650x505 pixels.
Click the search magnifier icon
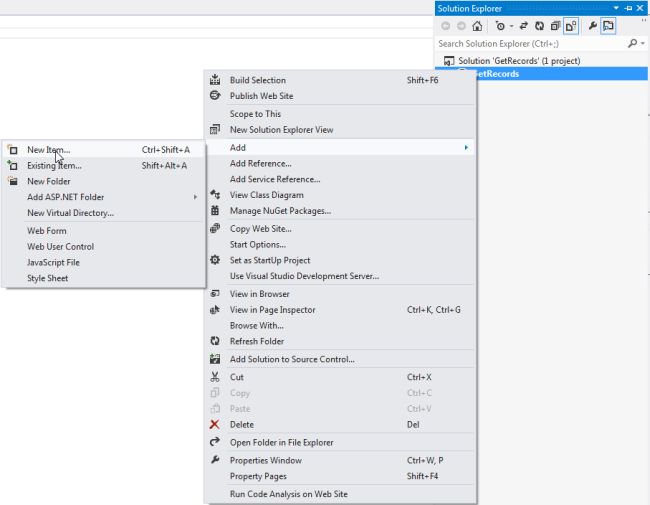click(x=633, y=43)
